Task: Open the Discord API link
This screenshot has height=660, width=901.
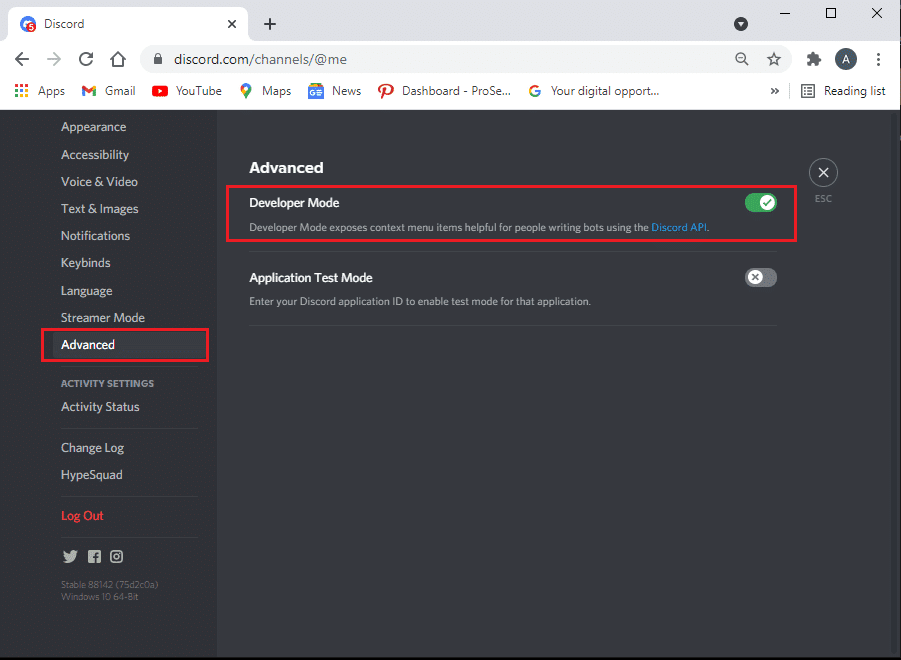Action: 679,227
